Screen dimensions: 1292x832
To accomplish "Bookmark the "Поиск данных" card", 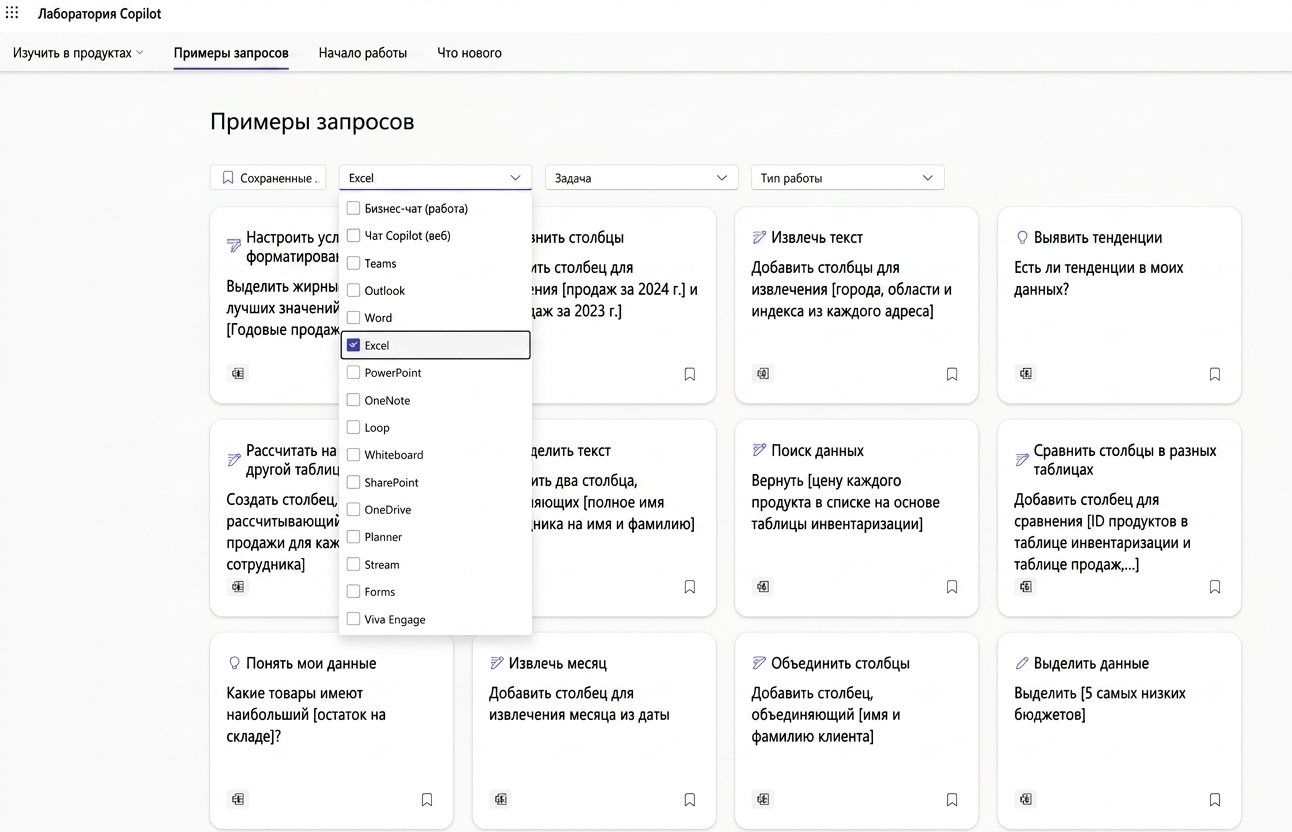I will click(x=952, y=587).
